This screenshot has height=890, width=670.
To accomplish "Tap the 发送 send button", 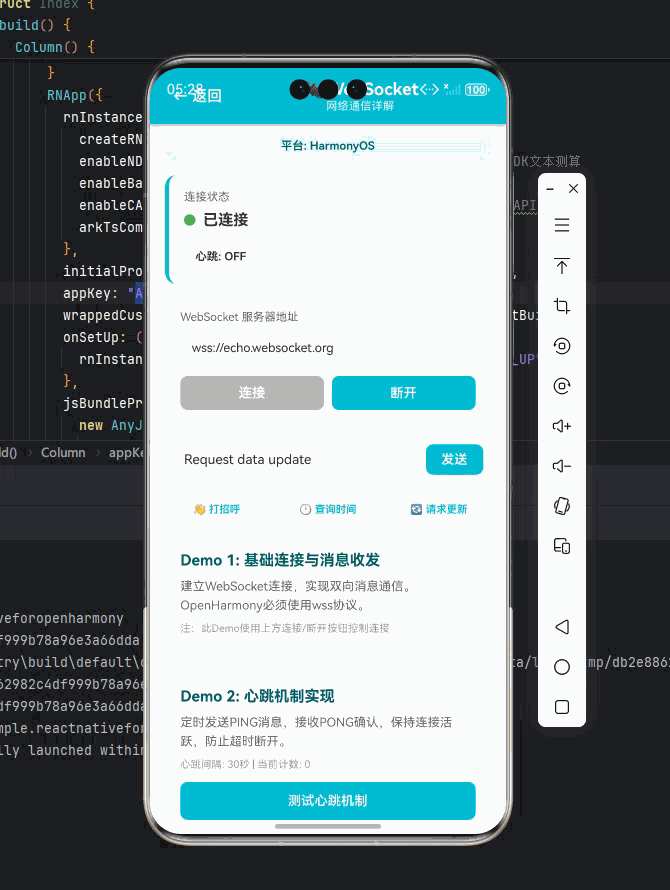I will 454,459.
